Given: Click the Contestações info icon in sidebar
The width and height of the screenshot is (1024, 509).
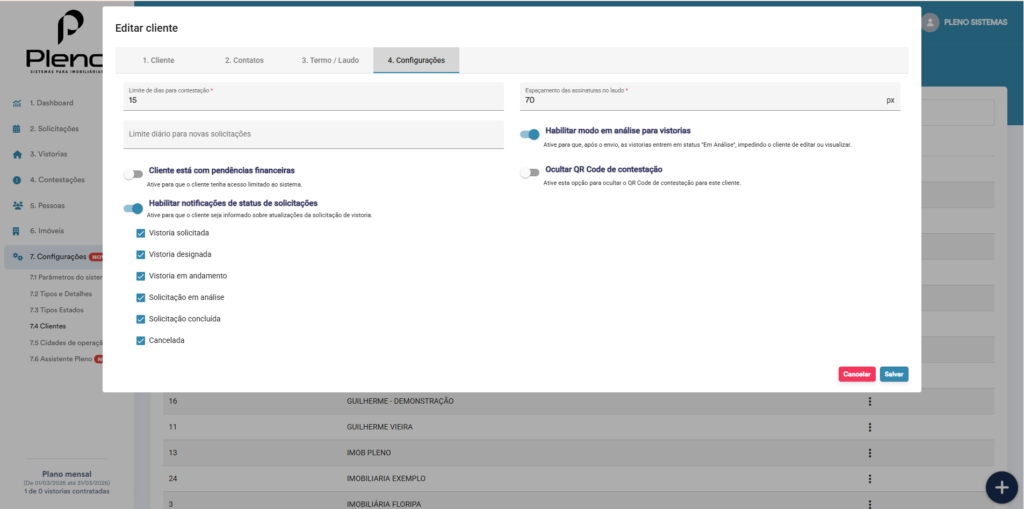Looking at the screenshot, I should pyautogui.click(x=17, y=180).
